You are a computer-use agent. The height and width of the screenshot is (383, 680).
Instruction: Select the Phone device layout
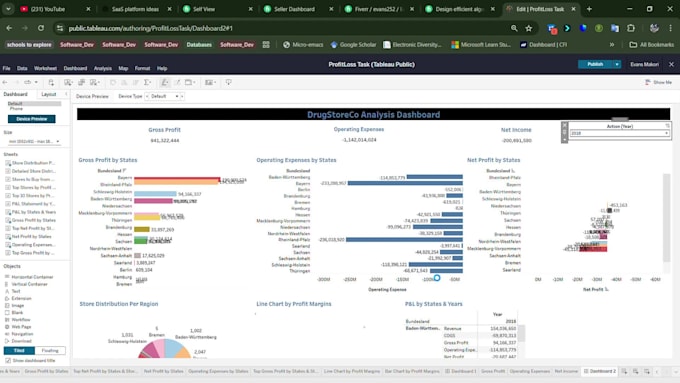pos(16,108)
